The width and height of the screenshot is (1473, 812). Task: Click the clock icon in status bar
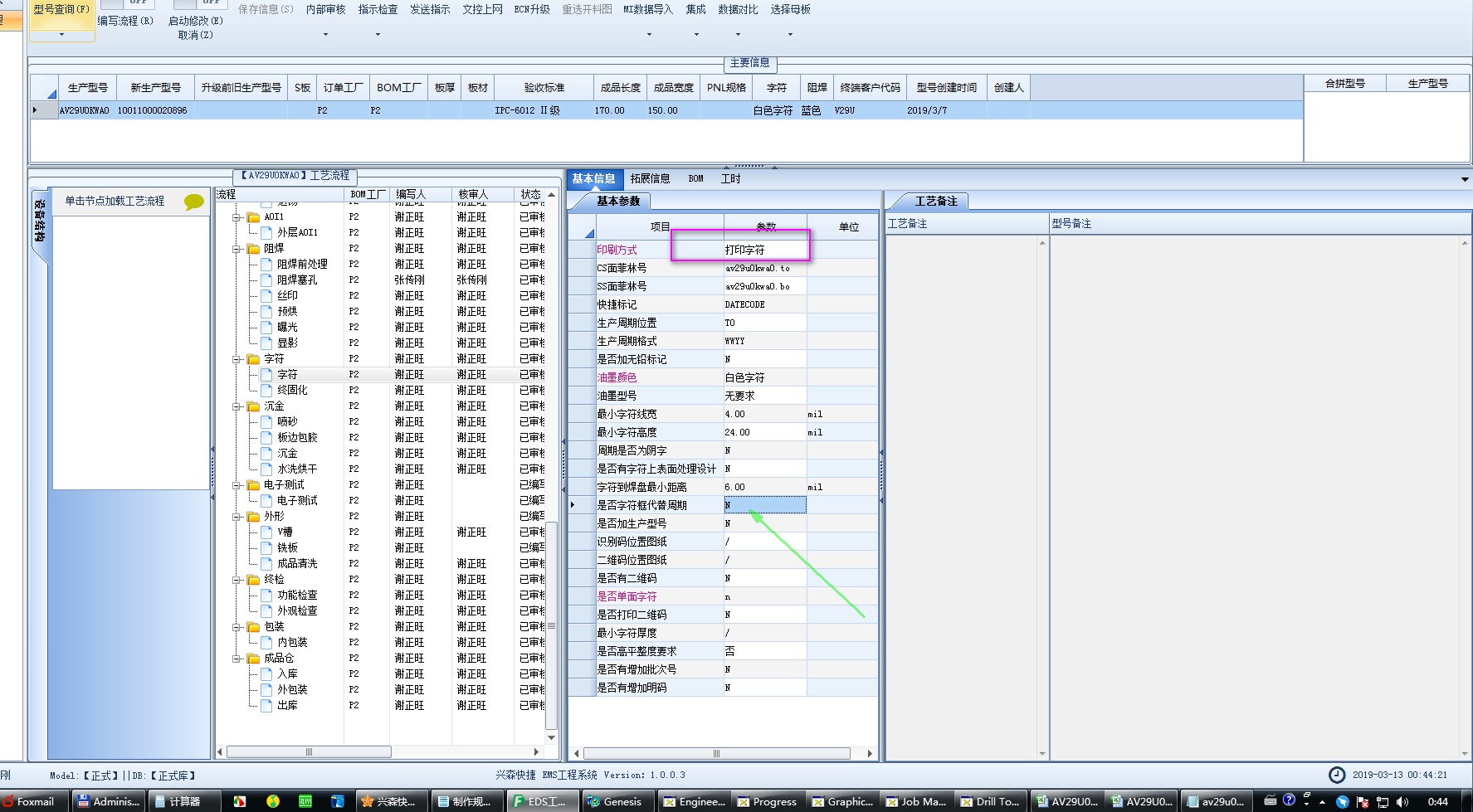[1337, 775]
